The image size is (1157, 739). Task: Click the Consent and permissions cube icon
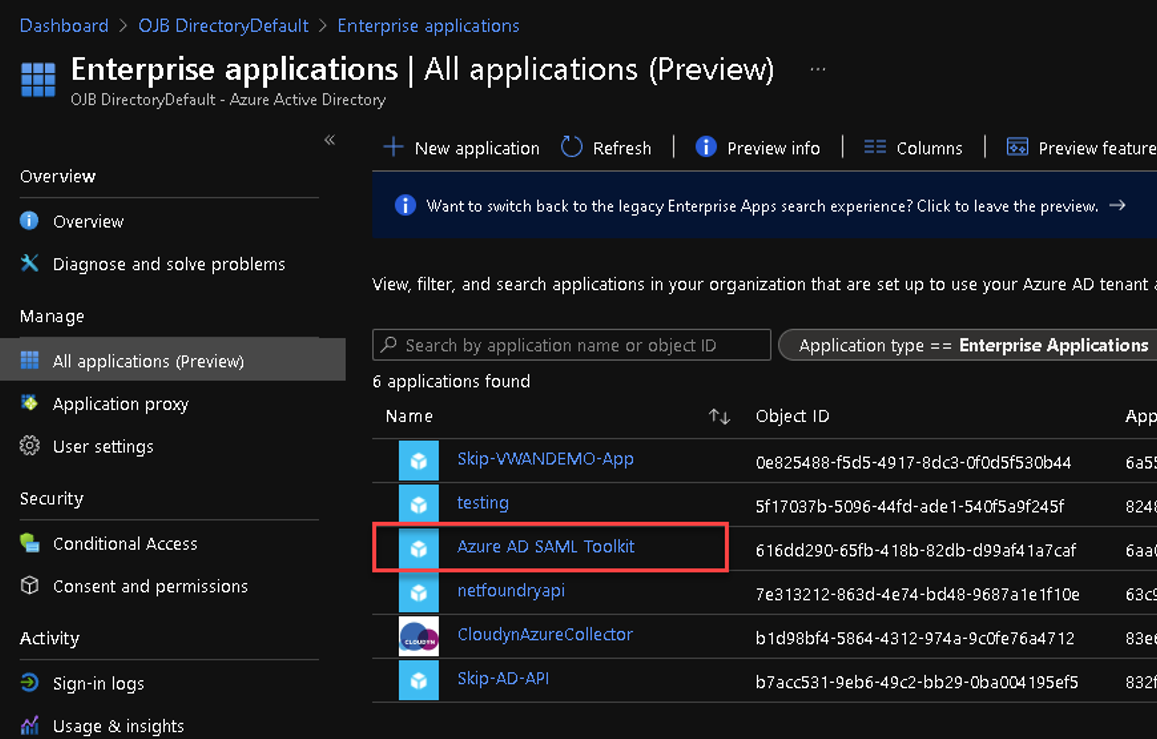tap(30, 586)
